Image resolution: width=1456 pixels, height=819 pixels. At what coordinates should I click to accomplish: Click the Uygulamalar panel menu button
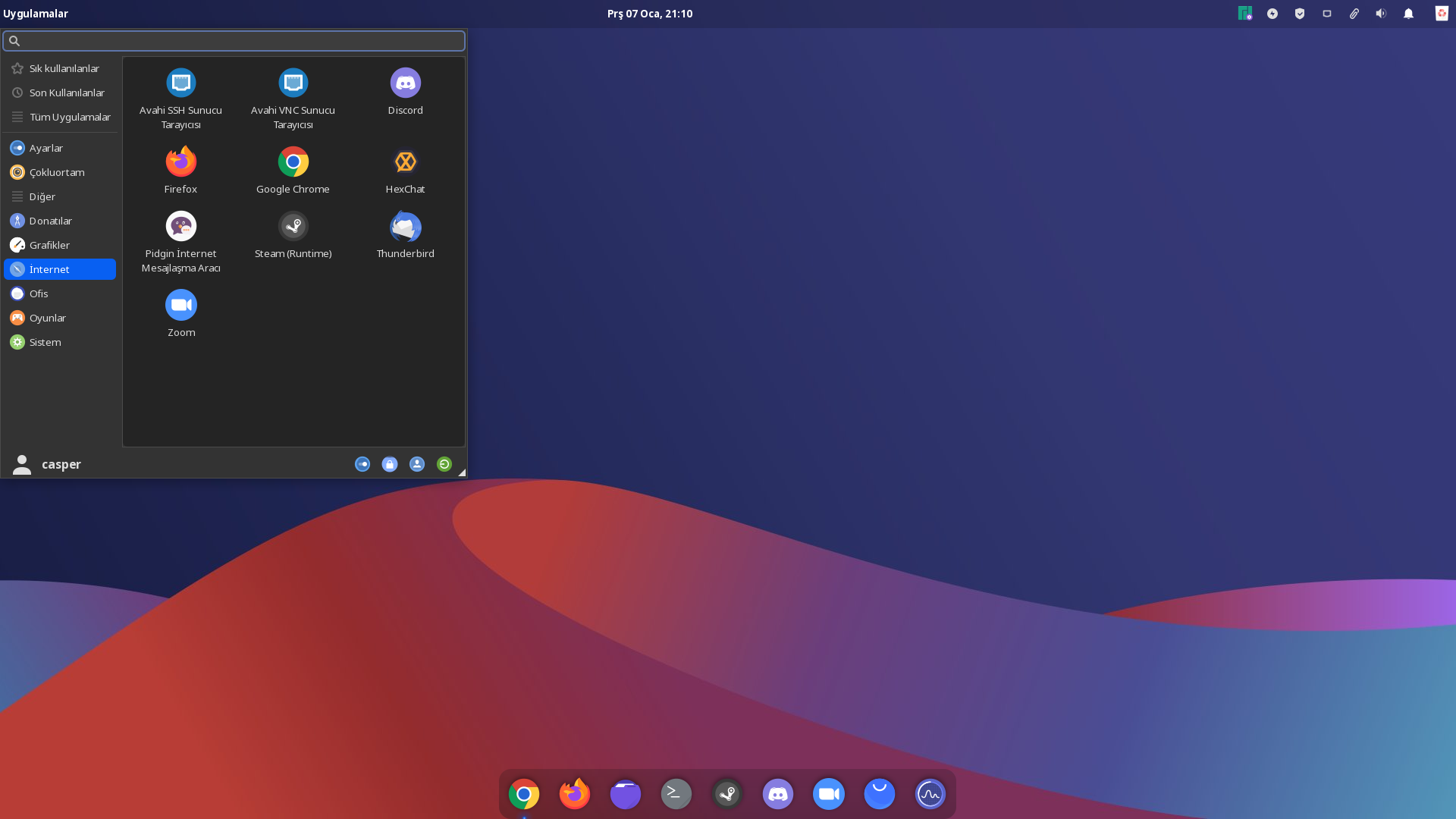pos(36,14)
